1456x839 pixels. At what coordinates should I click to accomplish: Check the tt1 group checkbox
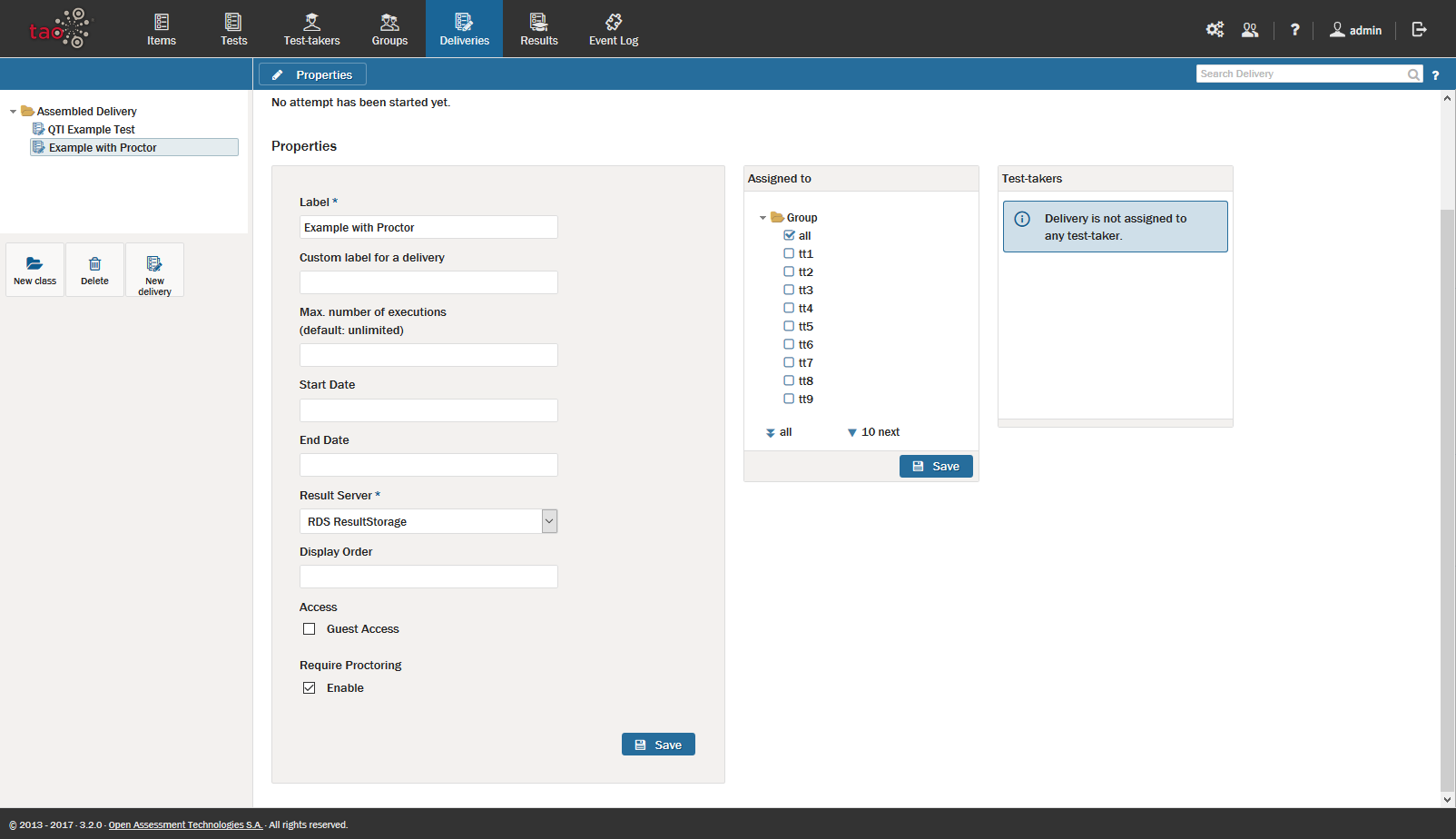tap(789, 254)
